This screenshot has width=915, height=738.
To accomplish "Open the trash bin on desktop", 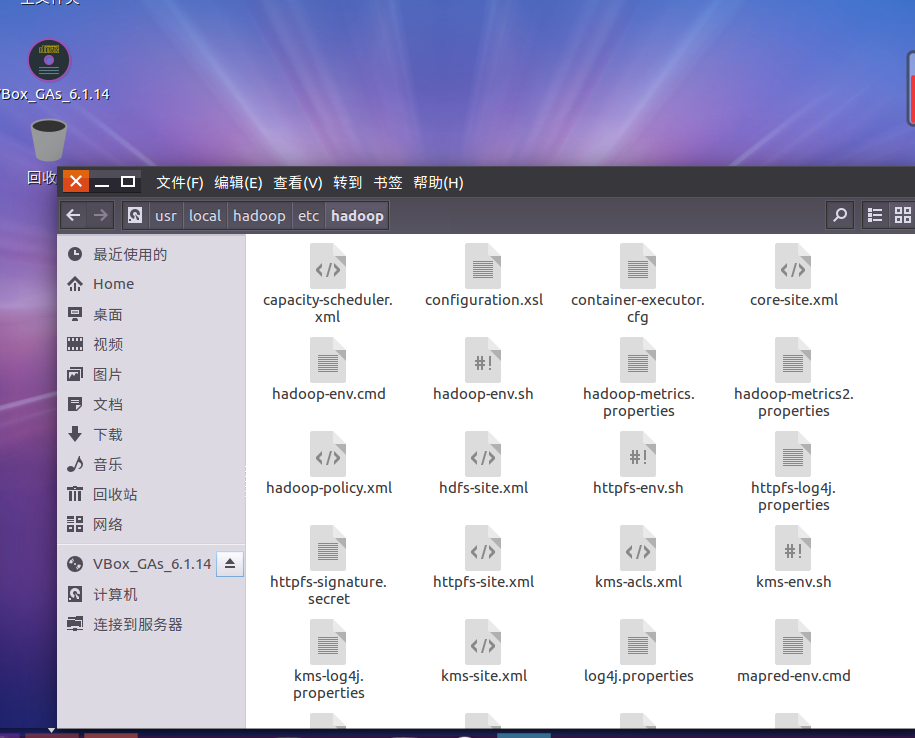I will (x=48, y=140).
